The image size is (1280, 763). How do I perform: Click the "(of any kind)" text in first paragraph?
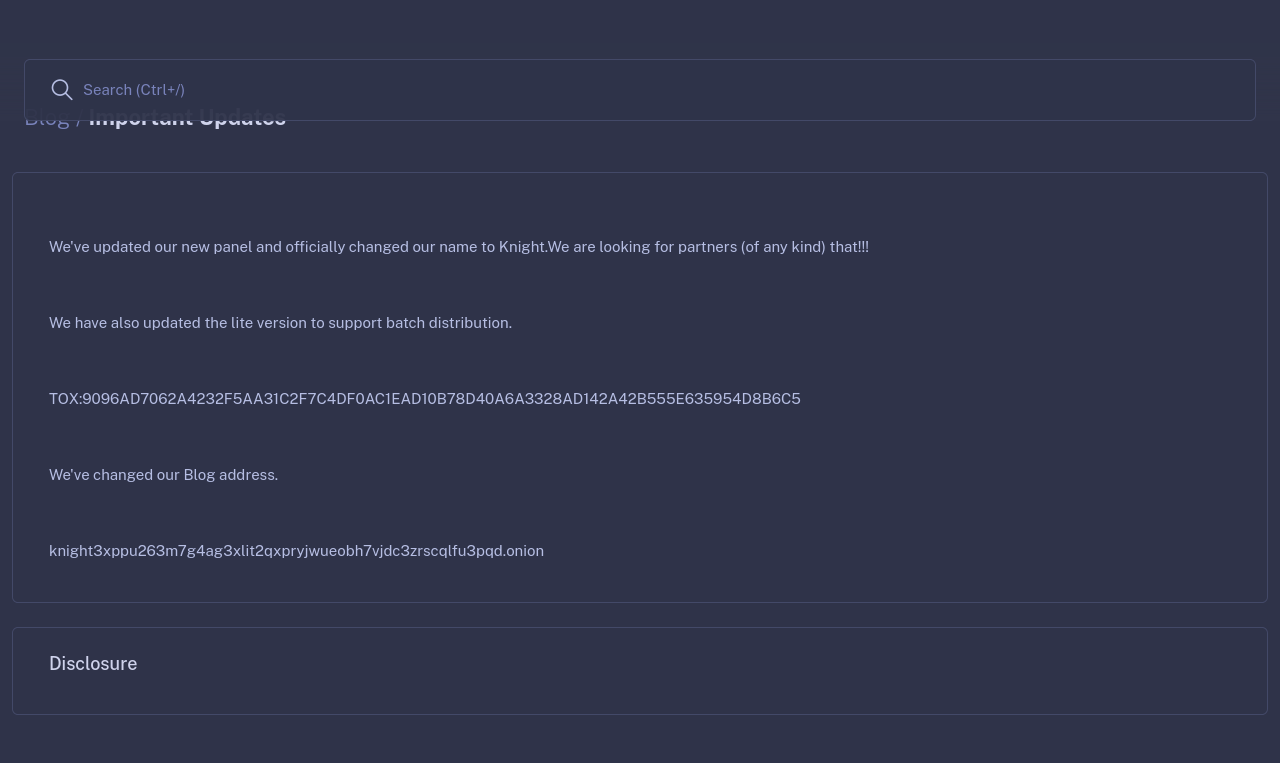click(x=783, y=246)
